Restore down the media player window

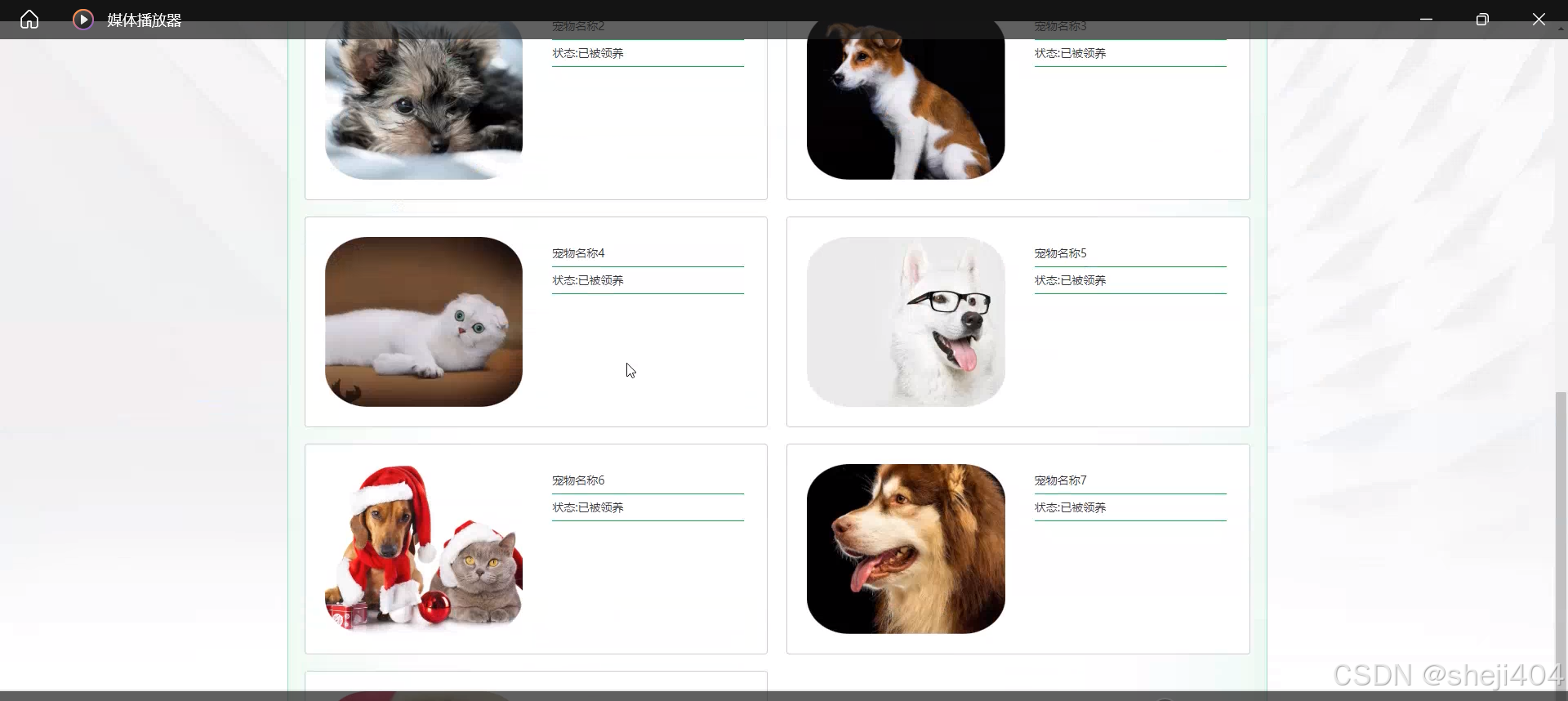point(1482,20)
